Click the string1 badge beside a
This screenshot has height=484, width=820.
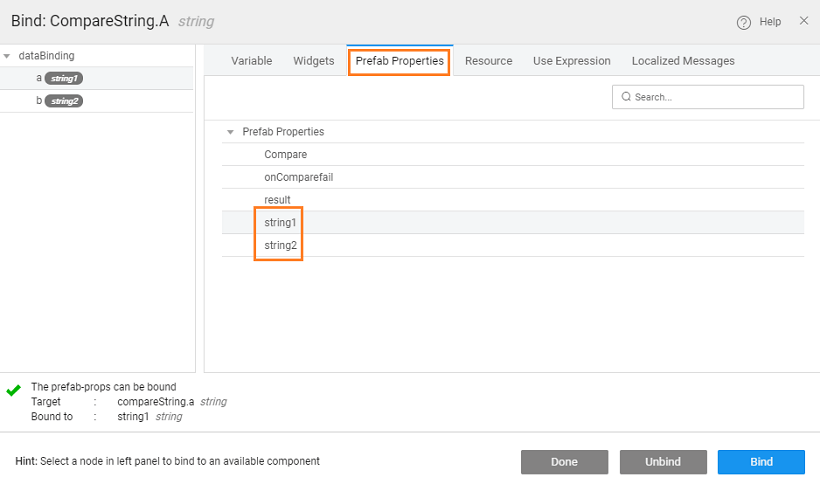tap(65, 78)
